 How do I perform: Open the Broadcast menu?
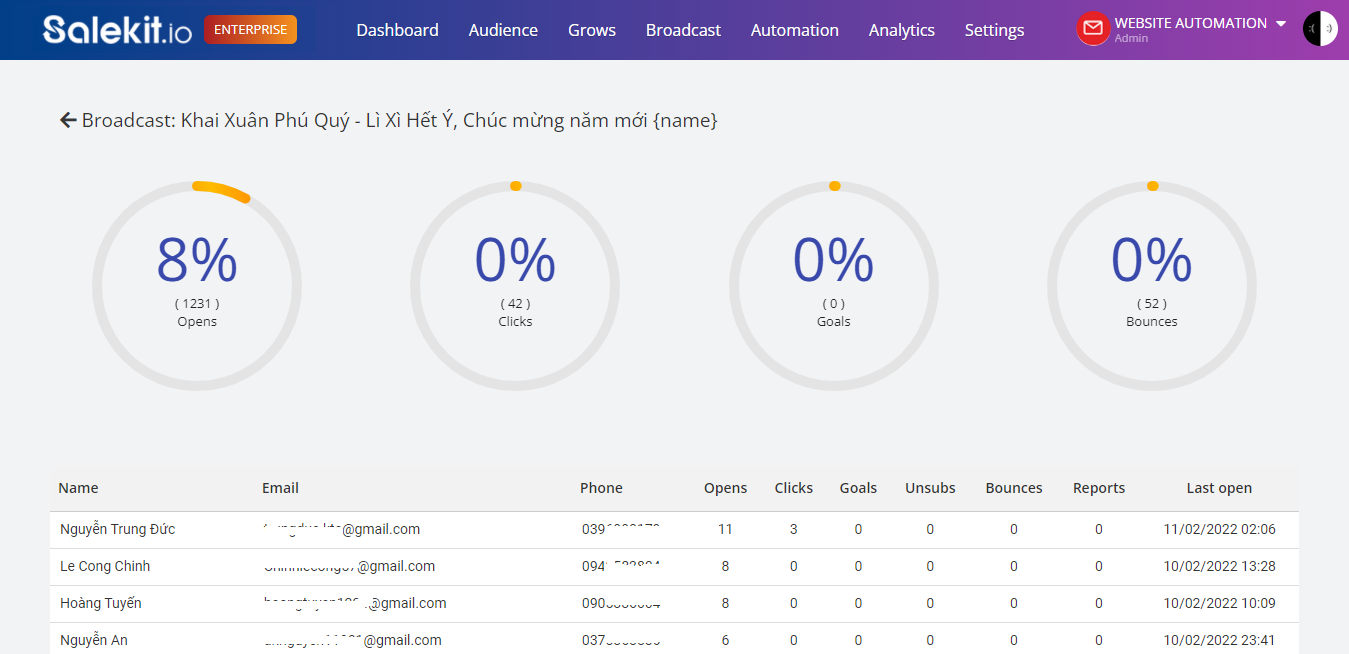tap(683, 30)
